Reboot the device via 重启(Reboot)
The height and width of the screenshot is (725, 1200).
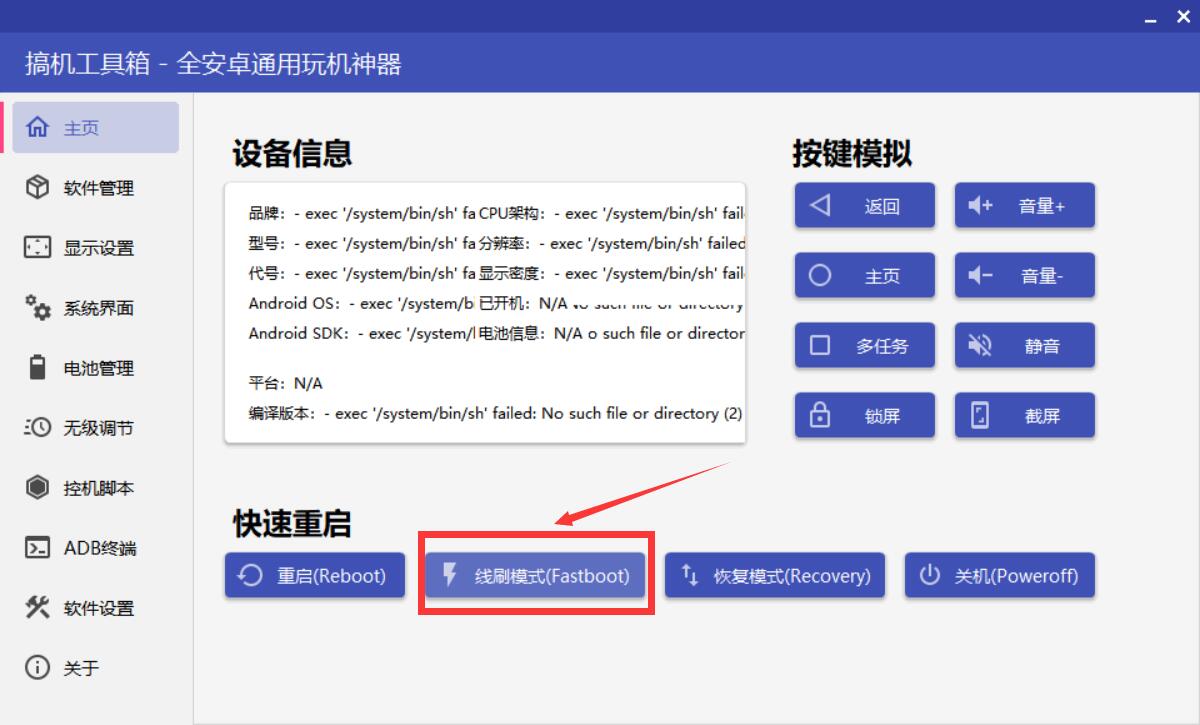point(314,575)
